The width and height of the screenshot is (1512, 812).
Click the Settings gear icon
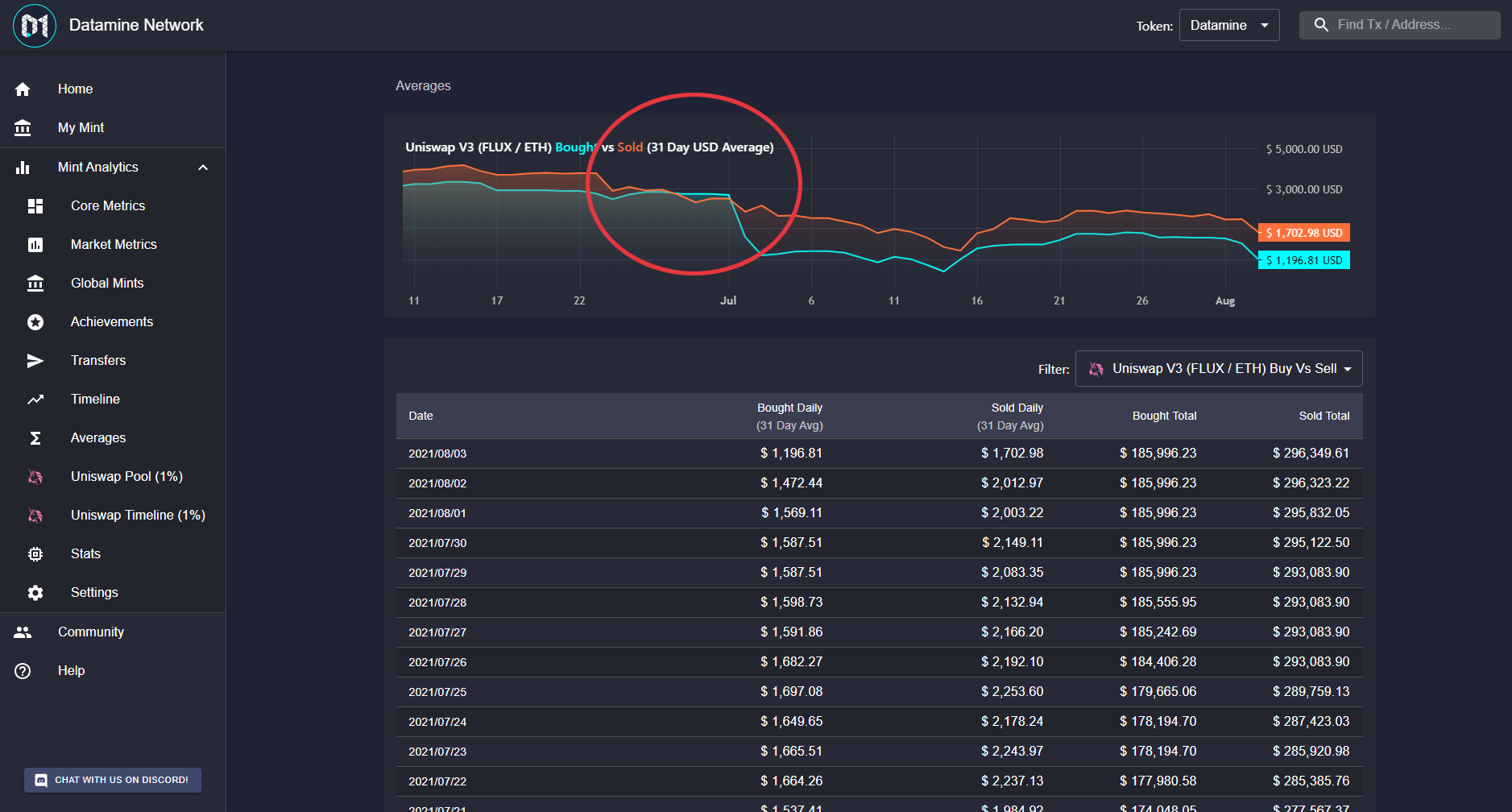[35, 593]
